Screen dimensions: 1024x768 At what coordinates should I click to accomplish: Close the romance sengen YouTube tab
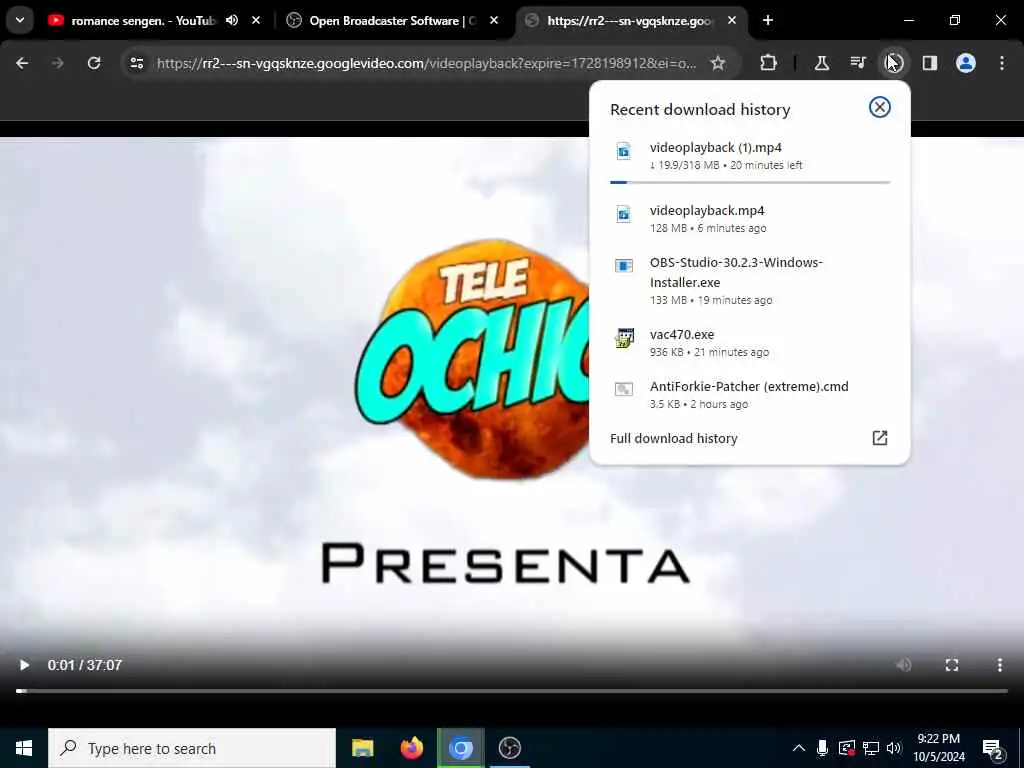tap(256, 20)
